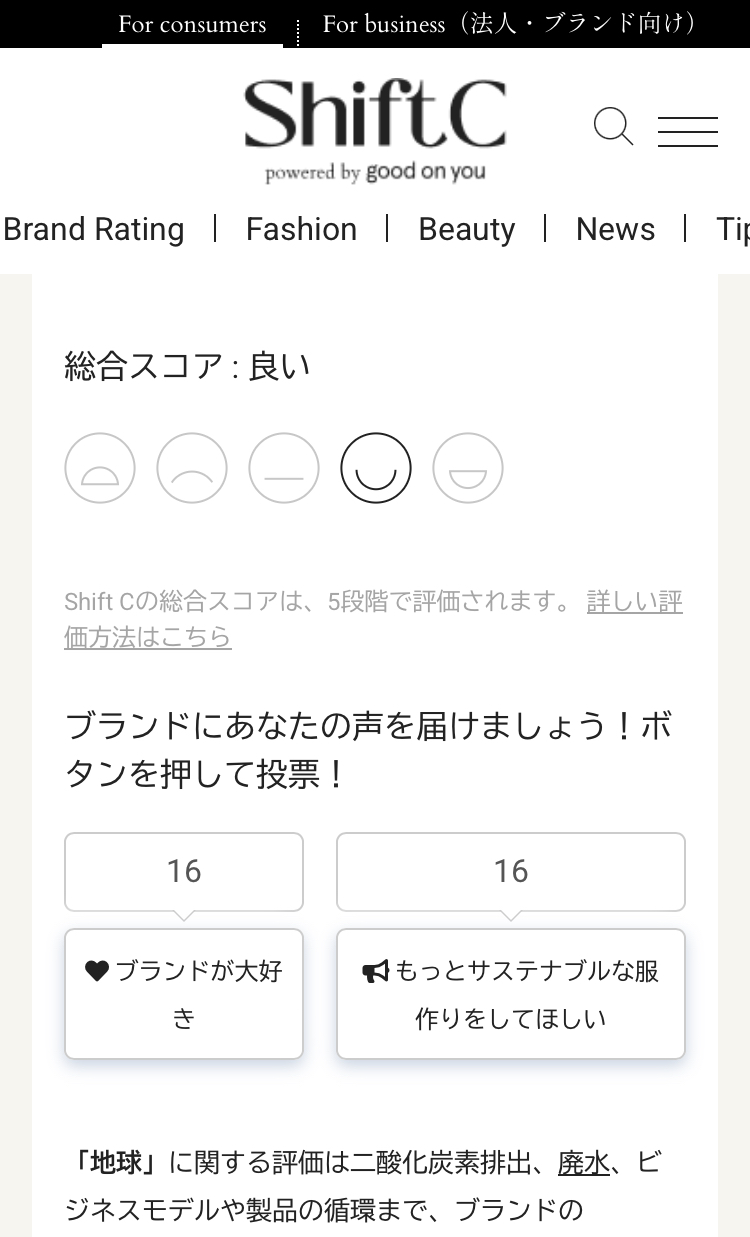Screen dimensions: 750x1237
Task: Click the very sad face rating icon
Action: point(100,468)
